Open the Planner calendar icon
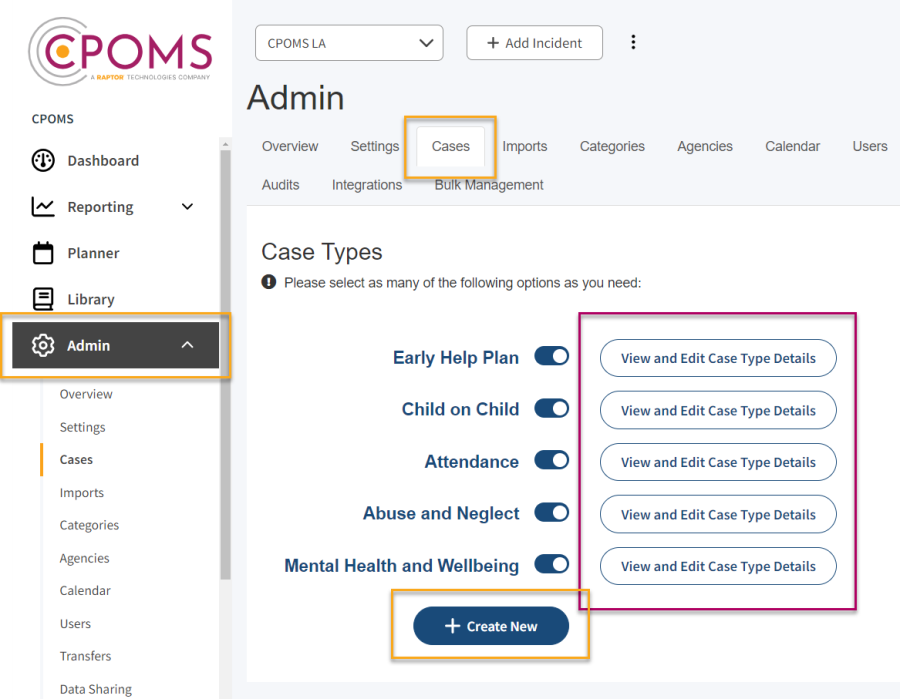 pos(42,253)
